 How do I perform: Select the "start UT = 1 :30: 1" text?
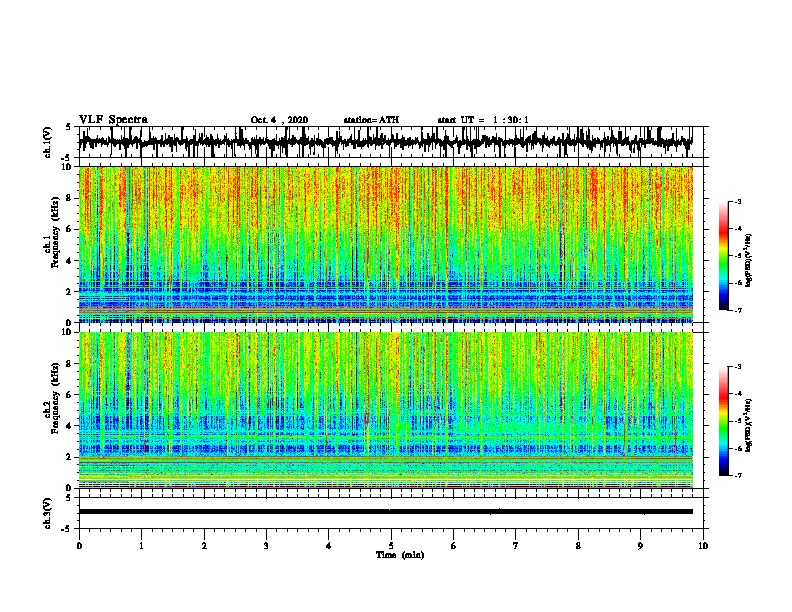[483, 120]
